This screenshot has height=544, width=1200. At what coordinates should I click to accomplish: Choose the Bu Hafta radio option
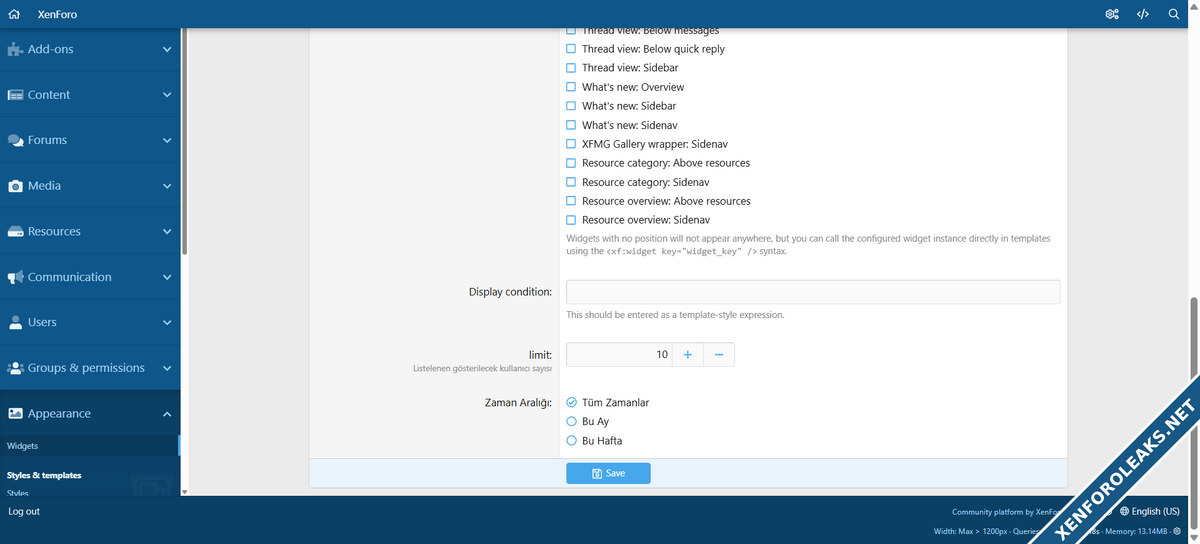tap(572, 441)
